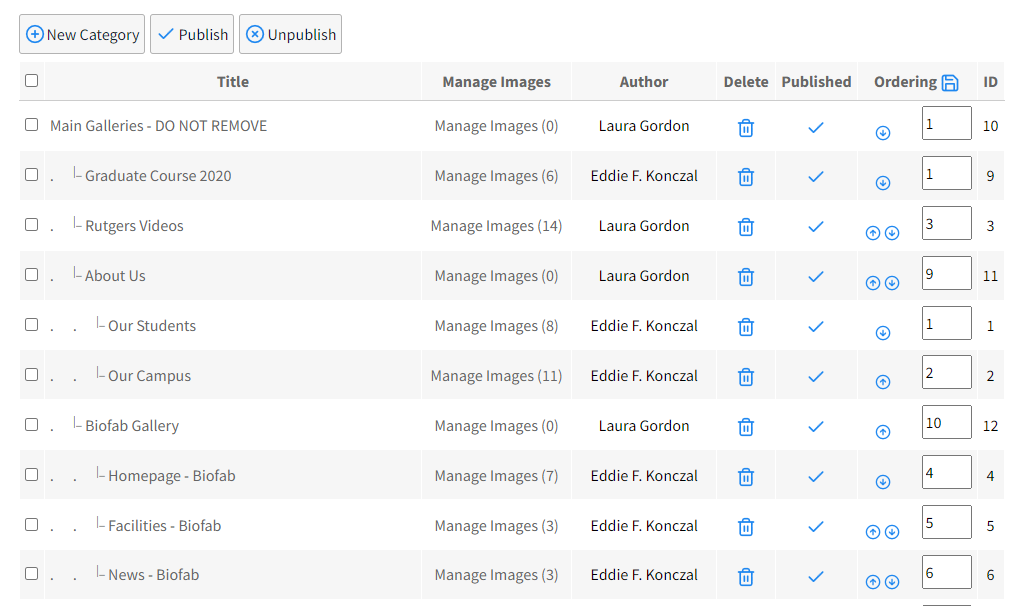Move Facilities - Biofab up in ordering
Image resolution: width=1025 pixels, height=606 pixels.
click(873, 532)
